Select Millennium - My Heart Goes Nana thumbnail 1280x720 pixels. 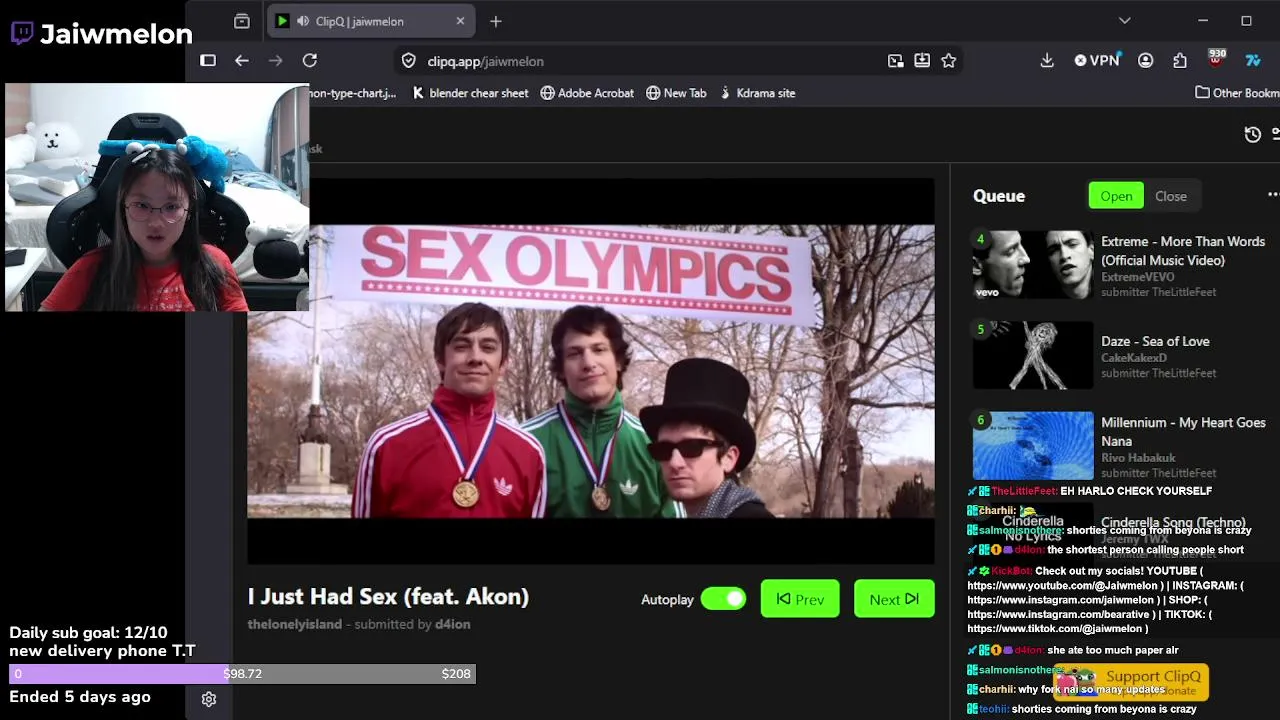pyautogui.click(x=1033, y=445)
